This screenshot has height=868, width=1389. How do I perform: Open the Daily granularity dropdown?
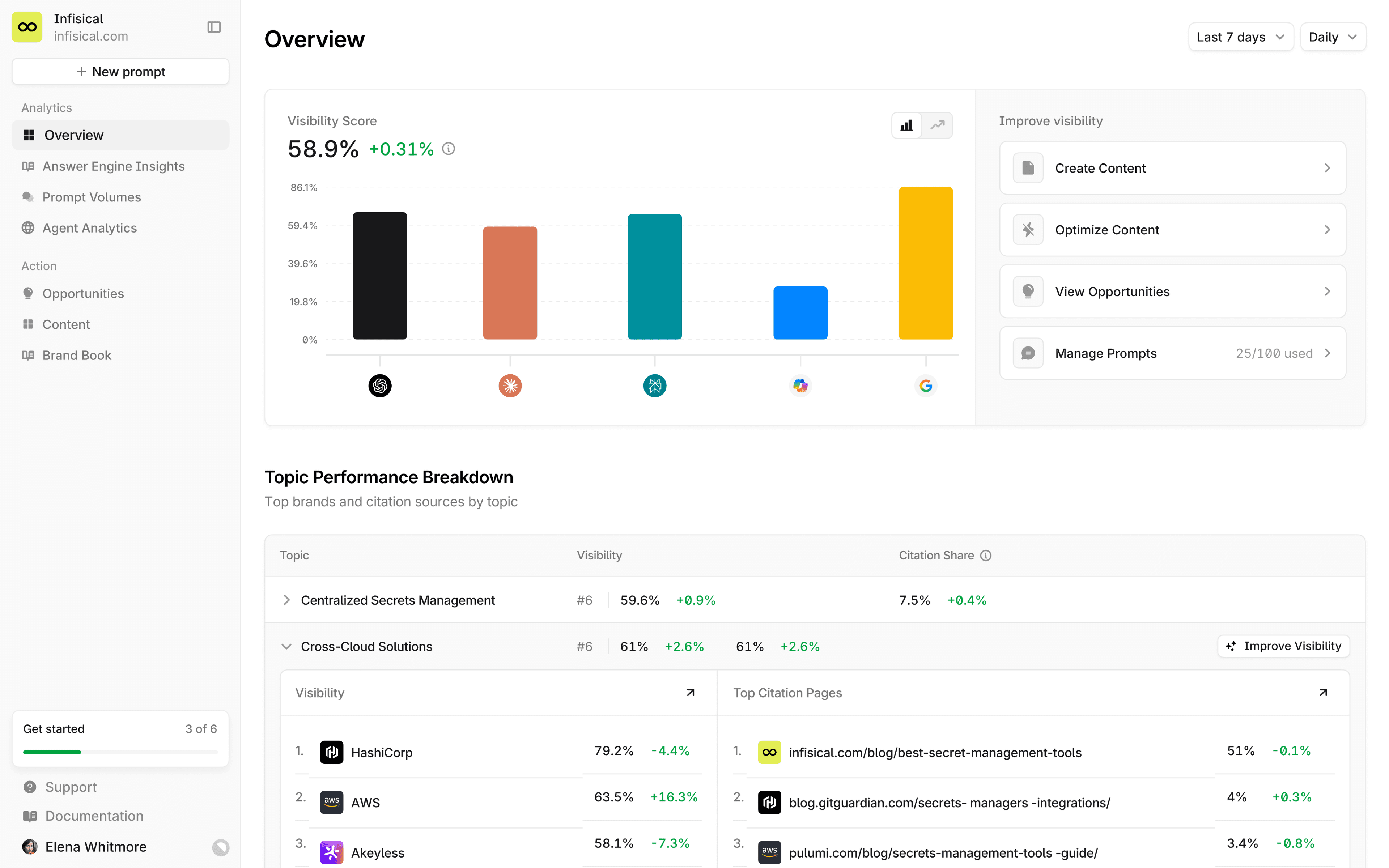pos(1332,37)
